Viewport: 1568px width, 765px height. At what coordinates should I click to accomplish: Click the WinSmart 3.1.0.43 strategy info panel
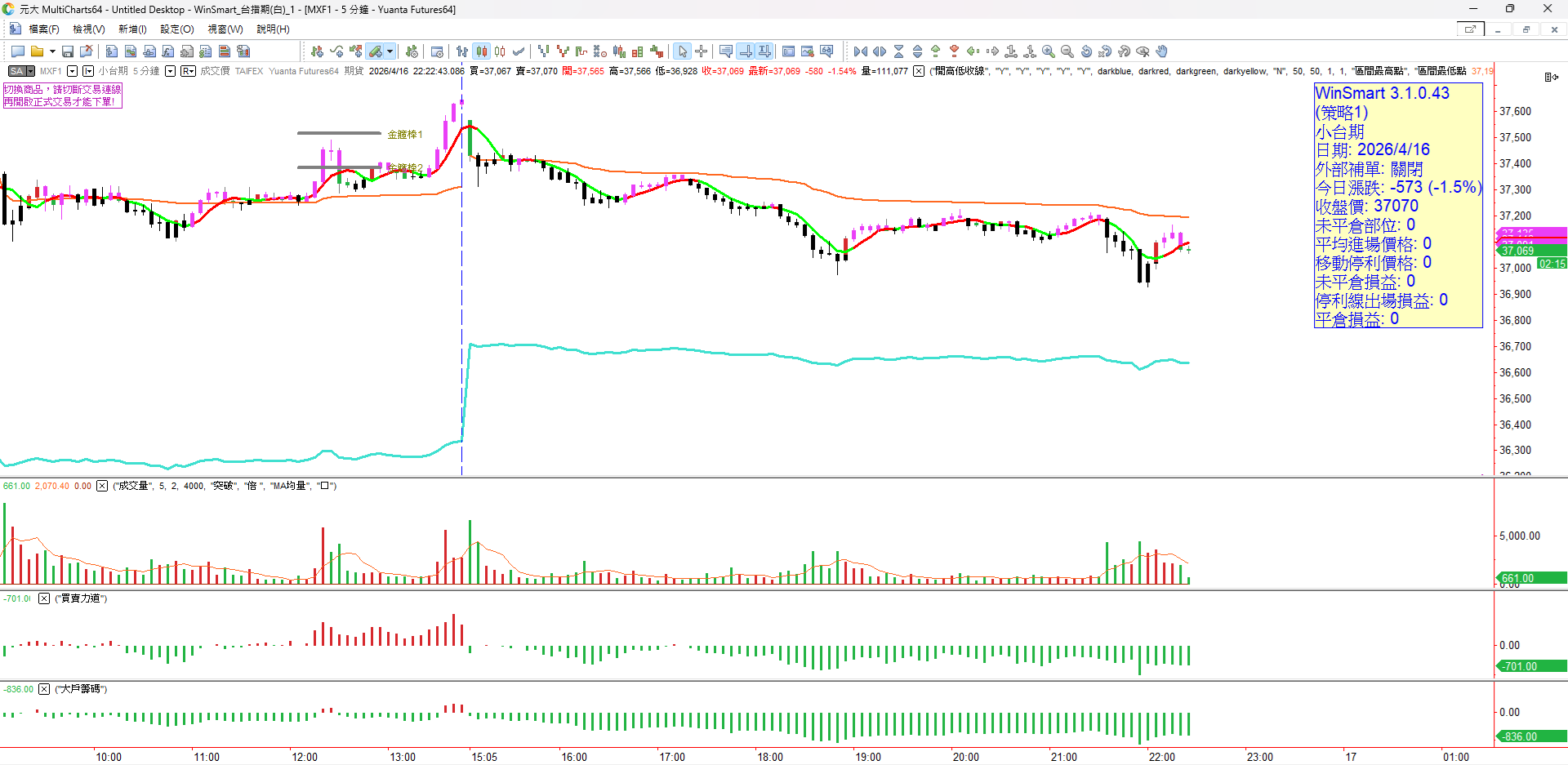tap(1397, 206)
